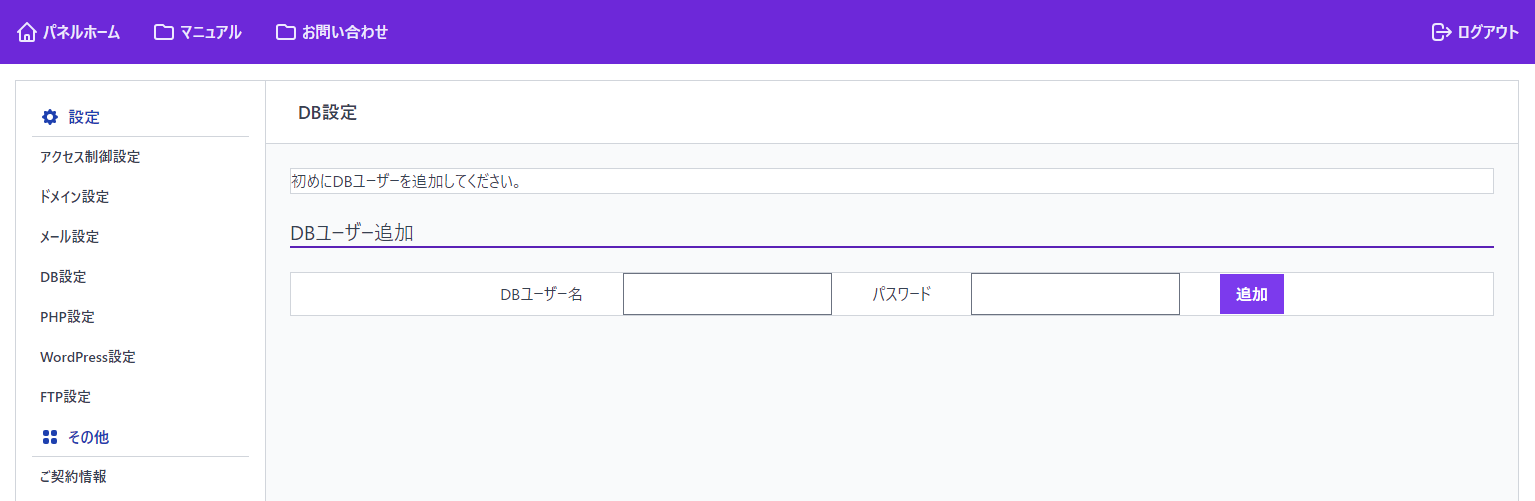Choose DB設定 in the sidebar

[63, 277]
